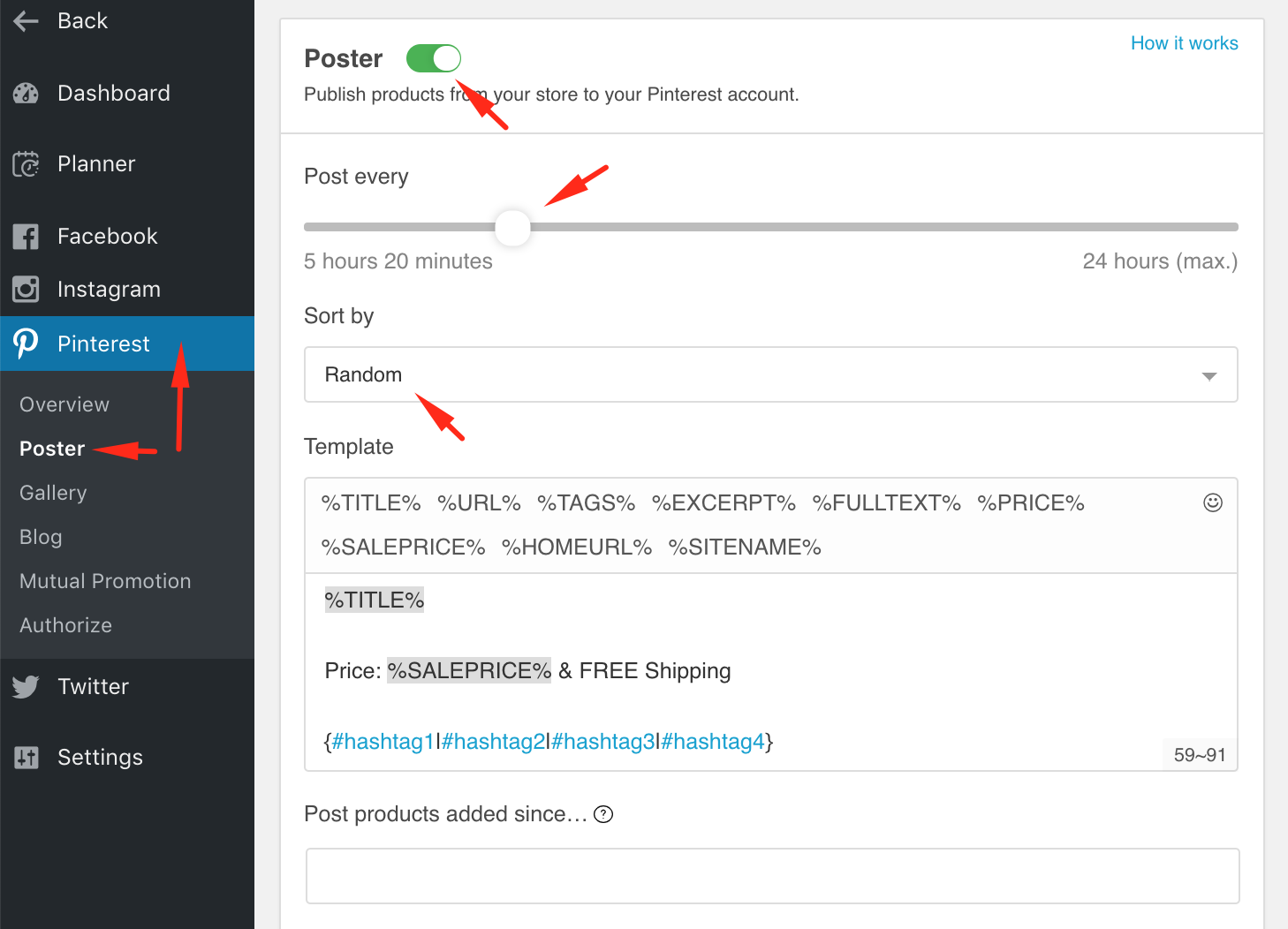1288x929 pixels.
Task: Click the Post products question mark icon
Action: (x=604, y=813)
